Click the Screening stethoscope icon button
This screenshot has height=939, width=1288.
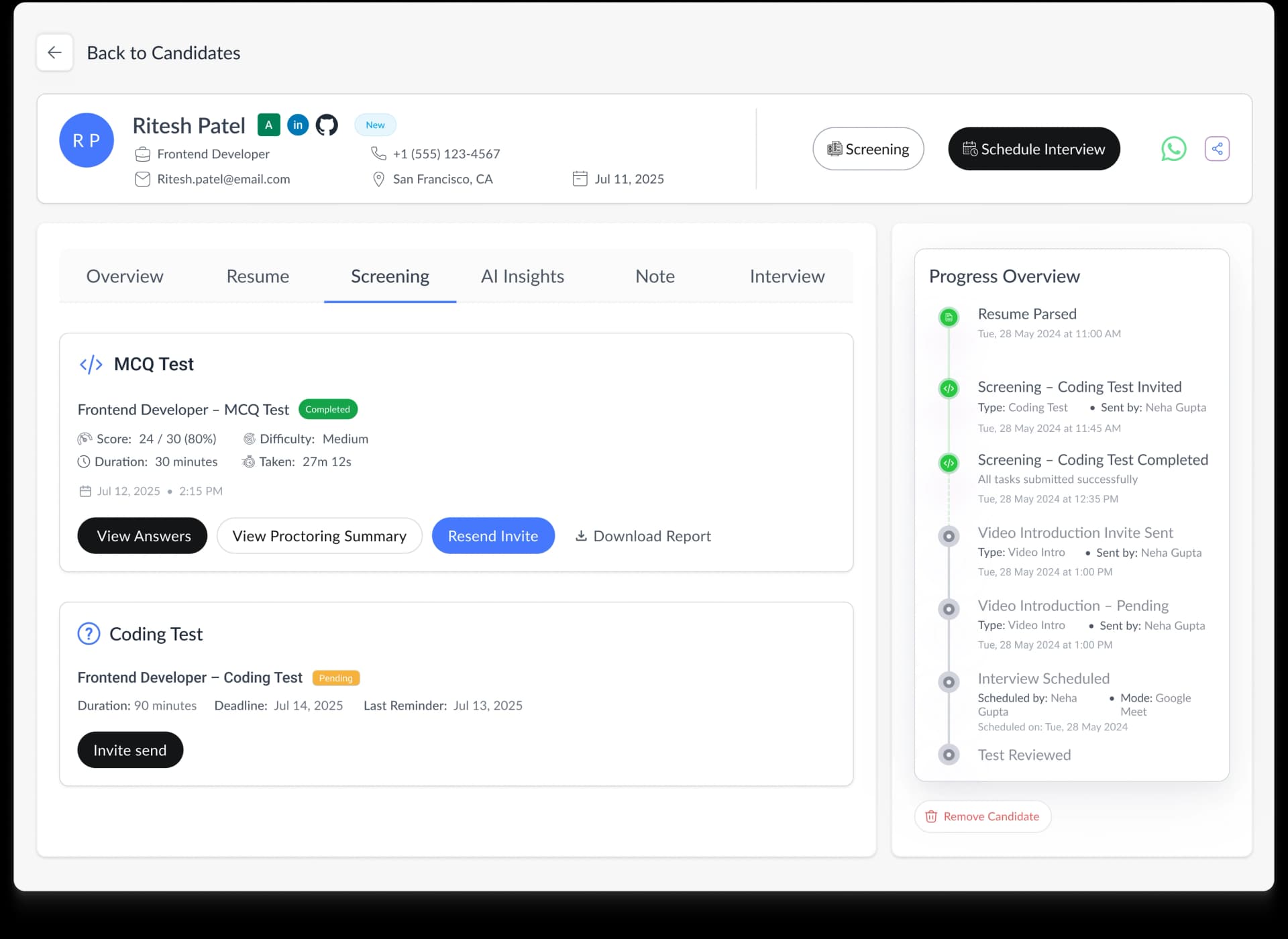coord(868,149)
